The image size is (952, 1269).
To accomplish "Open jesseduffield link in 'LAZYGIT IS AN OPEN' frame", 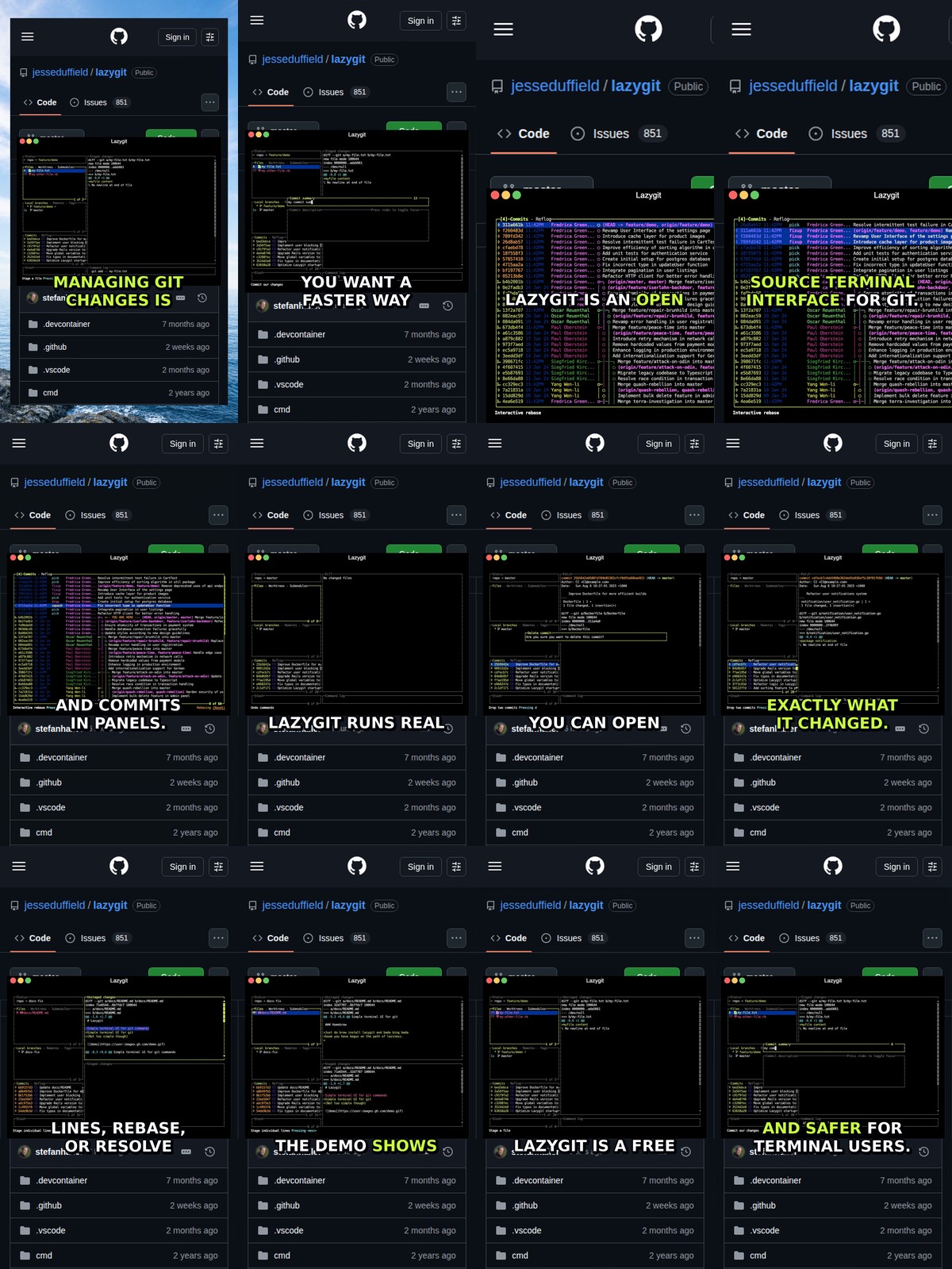I will pyautogui.click(x=555, y=86).
